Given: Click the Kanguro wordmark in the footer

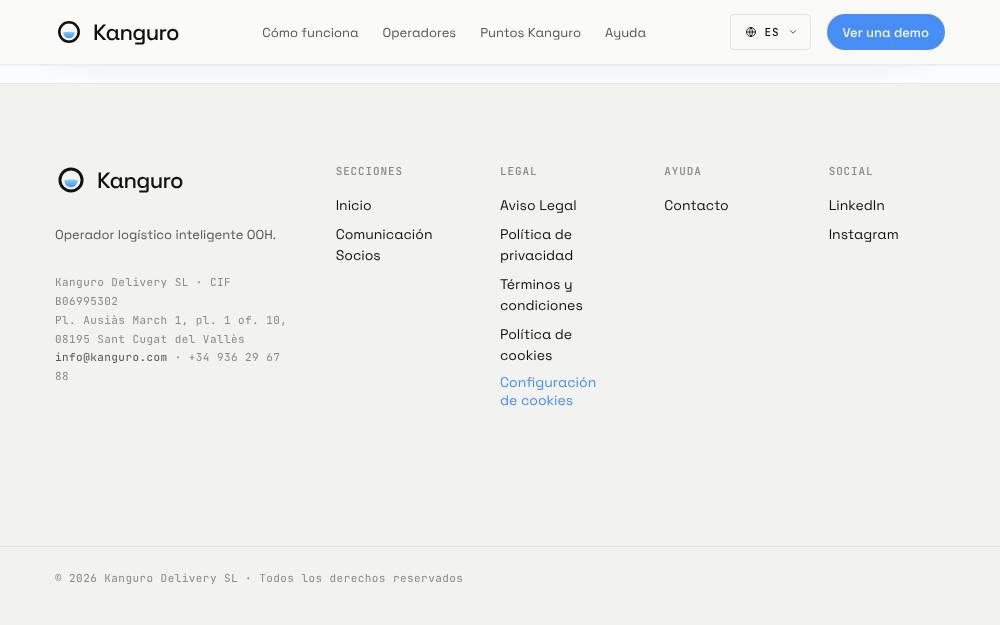Looking at the screenshot, I should [x=140, y=180].
